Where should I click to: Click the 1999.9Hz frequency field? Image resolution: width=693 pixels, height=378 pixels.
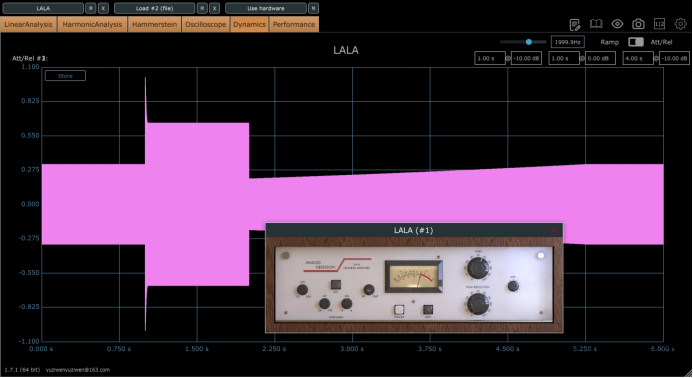pos(567,42)
